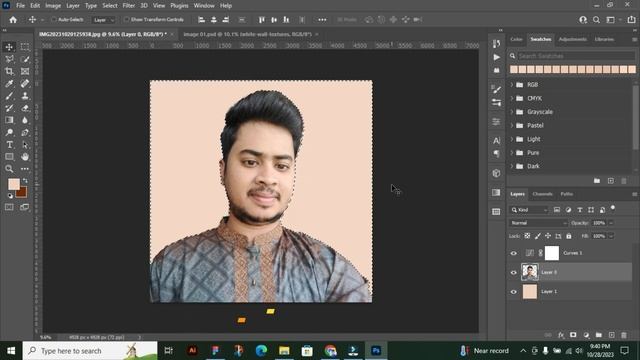Expand the Dark swatch folder
Viewport: 640px width, 360px height.
pyautogui.click(x=512, y=167)
